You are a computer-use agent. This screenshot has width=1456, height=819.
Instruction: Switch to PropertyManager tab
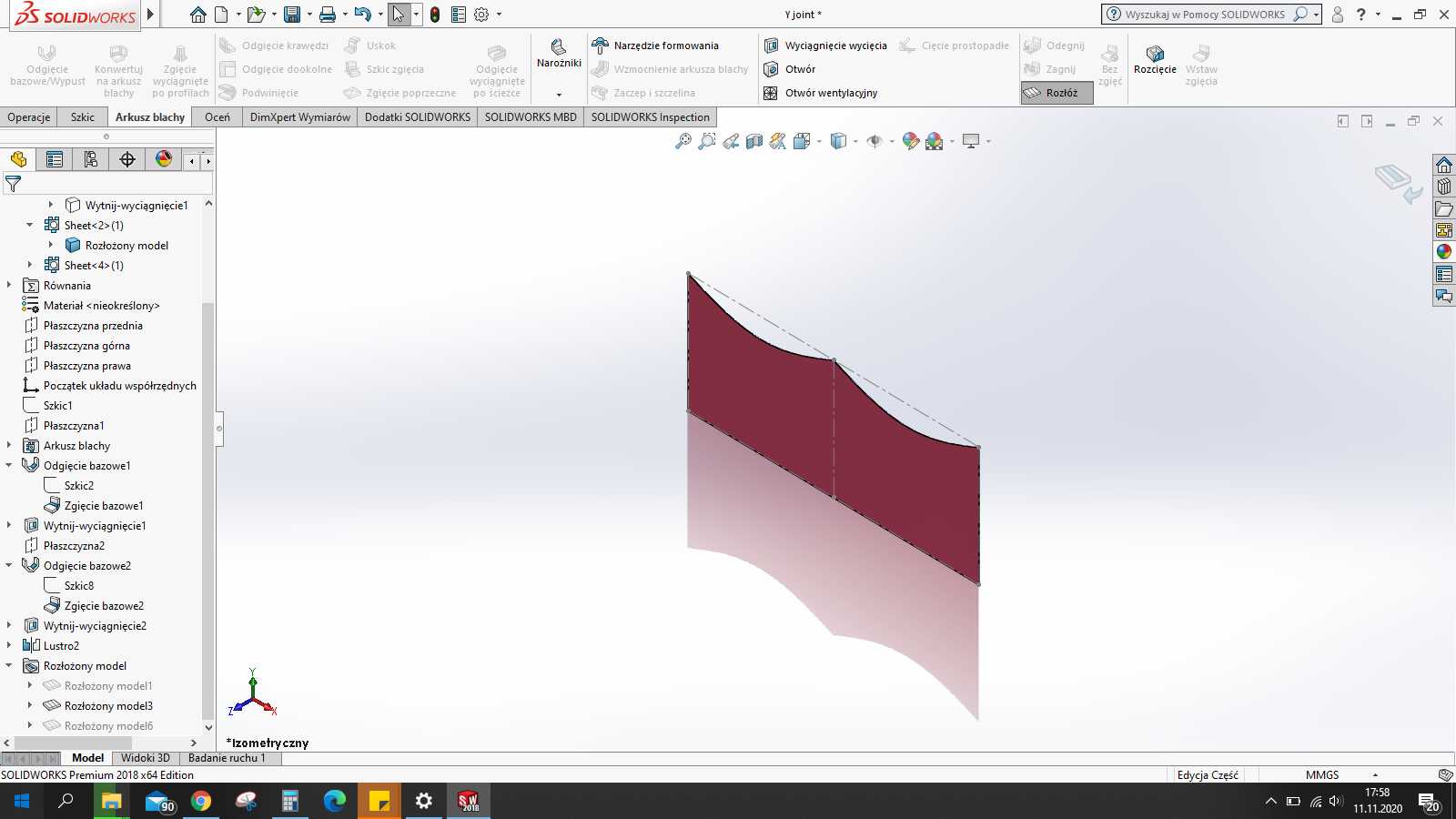coord(55,159)
